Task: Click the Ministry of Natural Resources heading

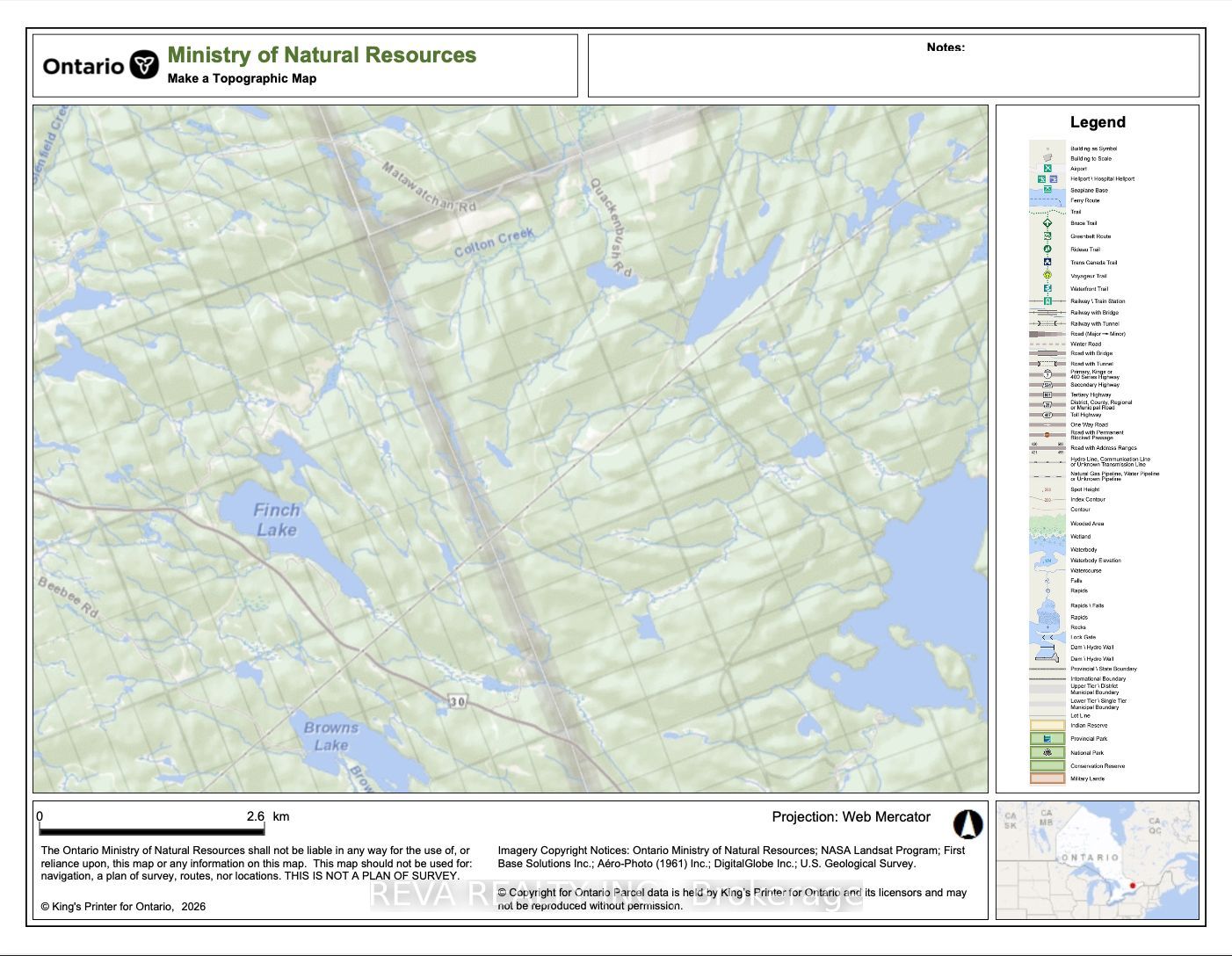Action: tap(322, 54)
